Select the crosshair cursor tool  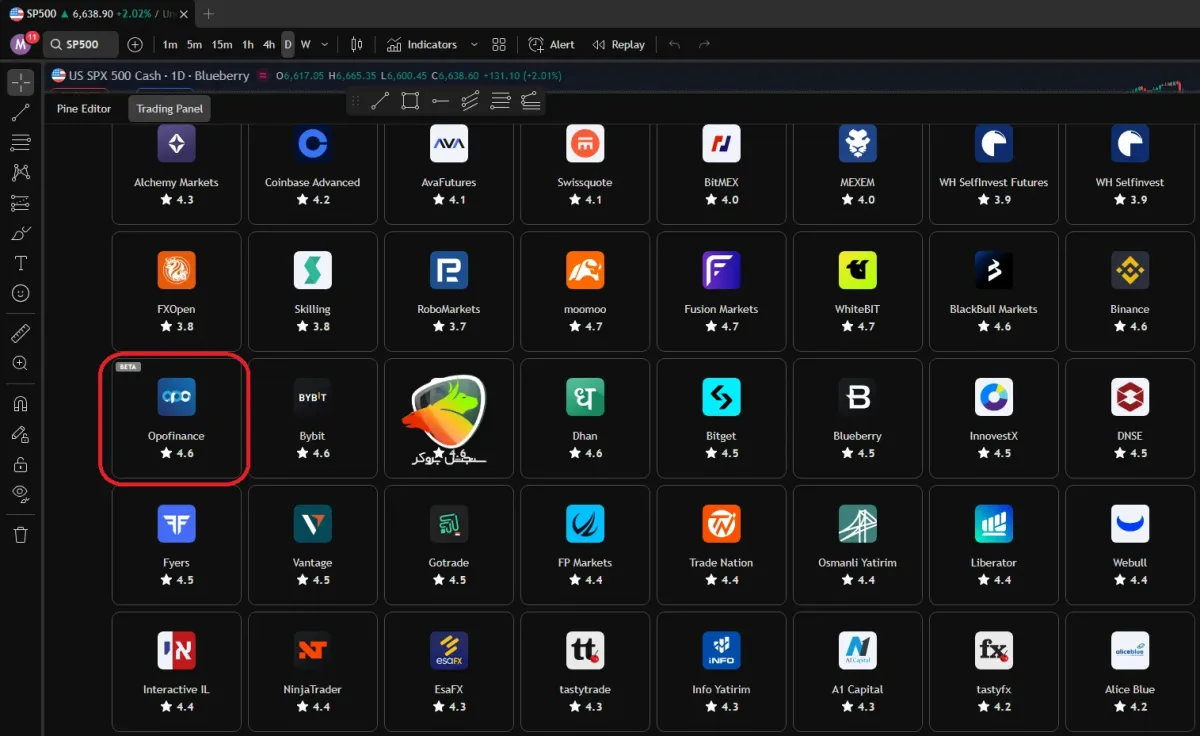click(x=20, y=82)
